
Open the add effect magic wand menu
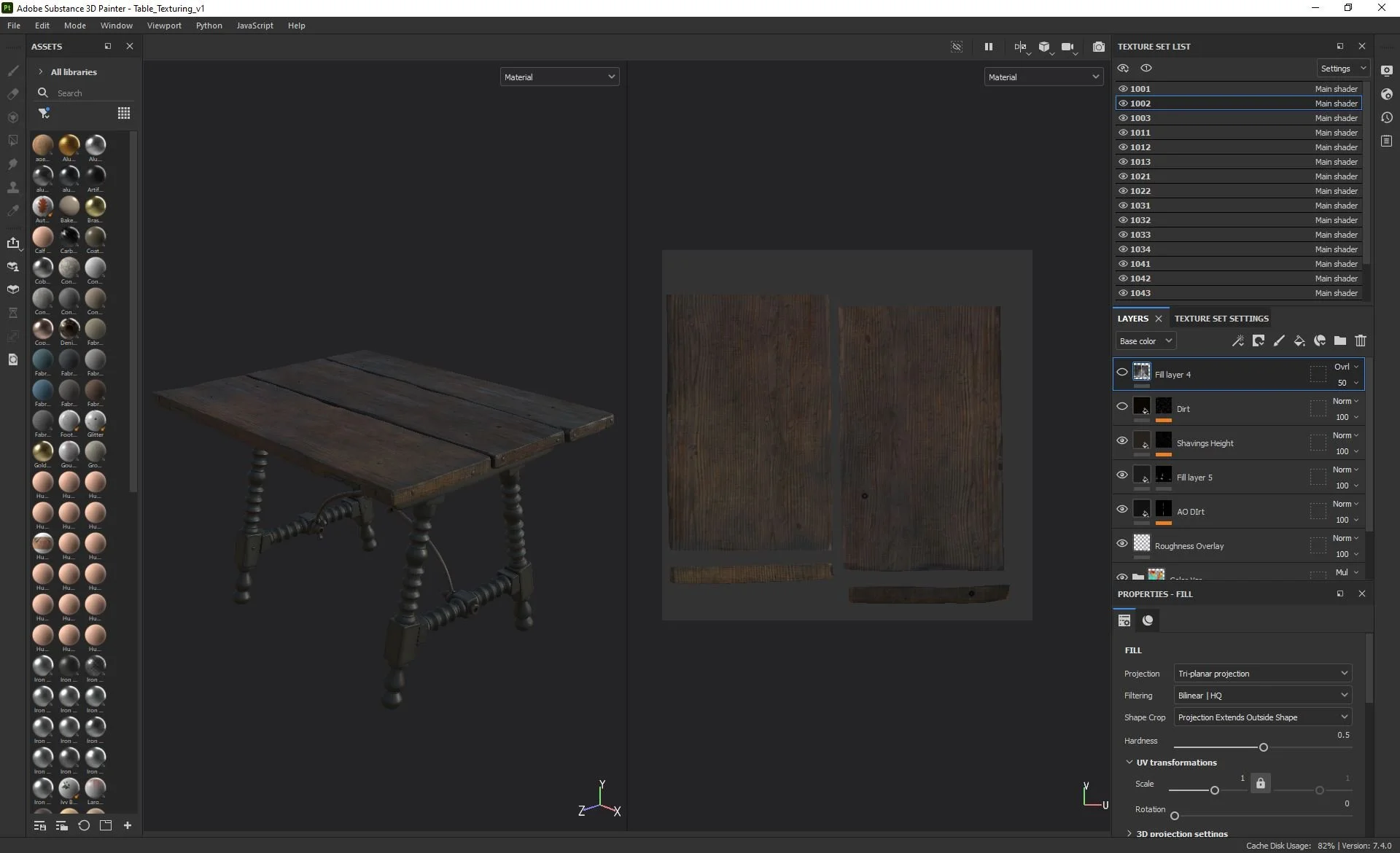click(x=1237, y=340)
